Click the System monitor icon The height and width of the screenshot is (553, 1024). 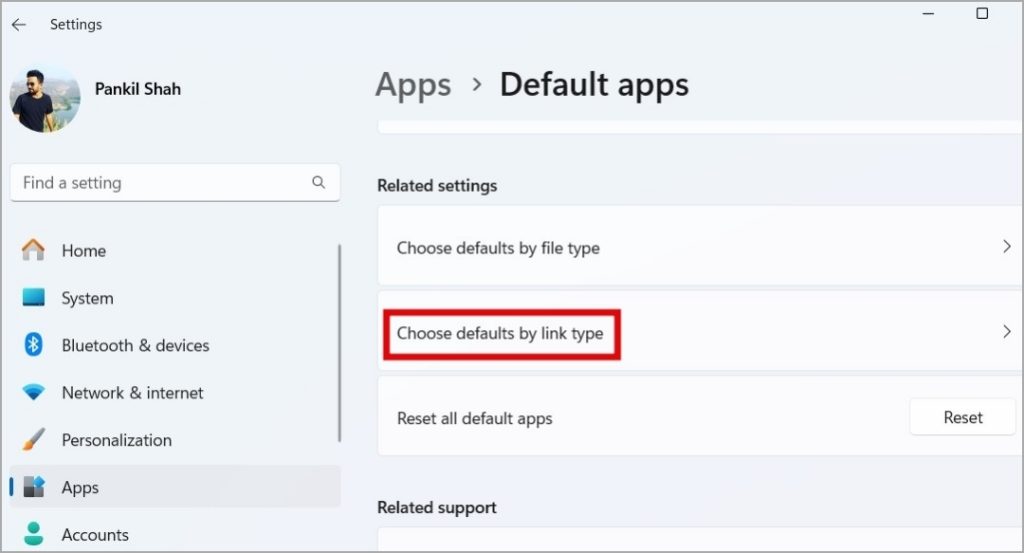[x=33, y=298]
